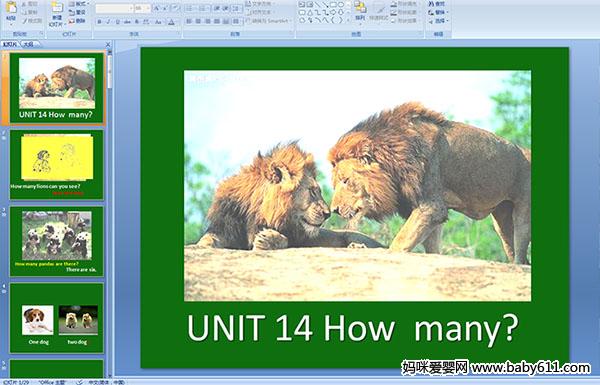Screen dimensions: 600x385
Task: Open the Change Case Aa menu
Action: 158,22
